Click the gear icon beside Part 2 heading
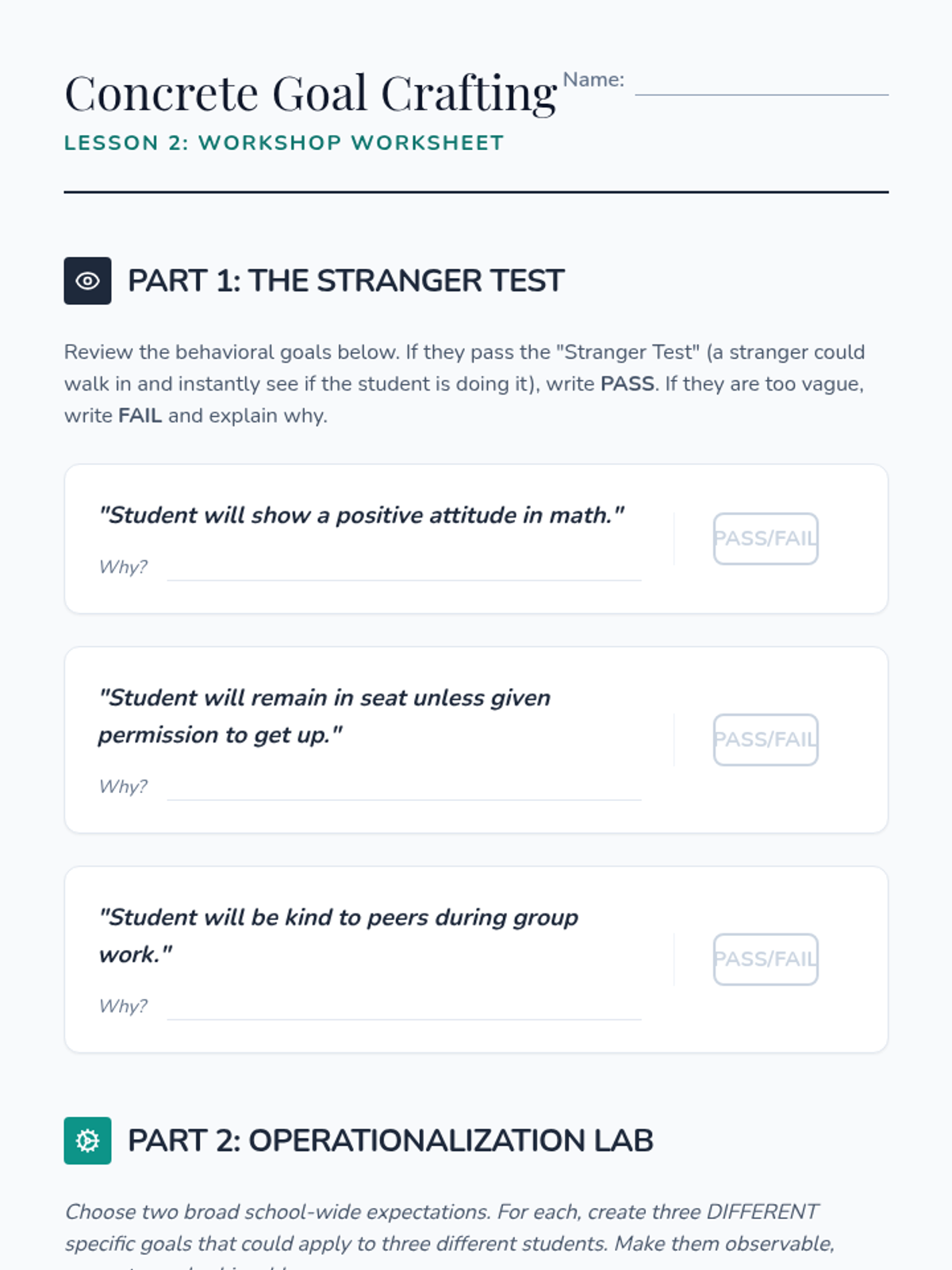This screenshot has width=952, height=1270. point(87,1141)
